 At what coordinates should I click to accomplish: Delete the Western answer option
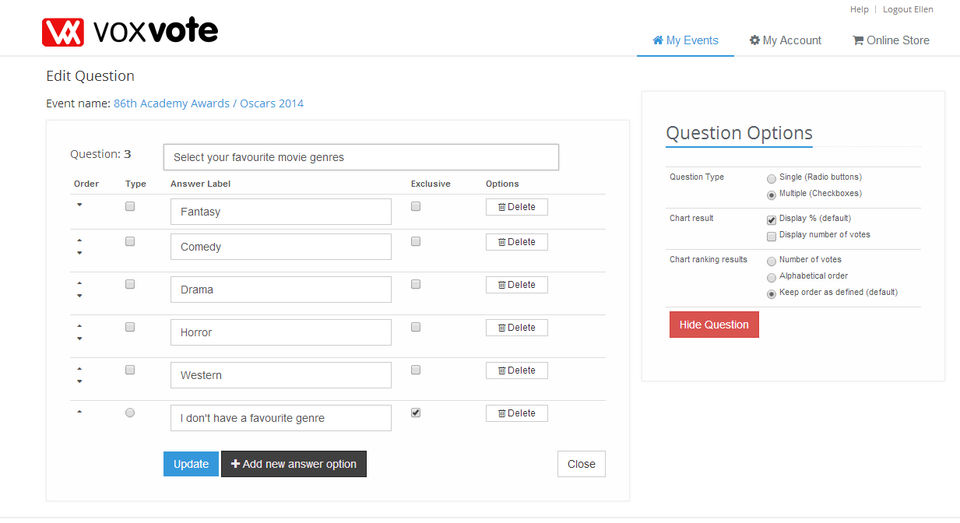[516, 370]
